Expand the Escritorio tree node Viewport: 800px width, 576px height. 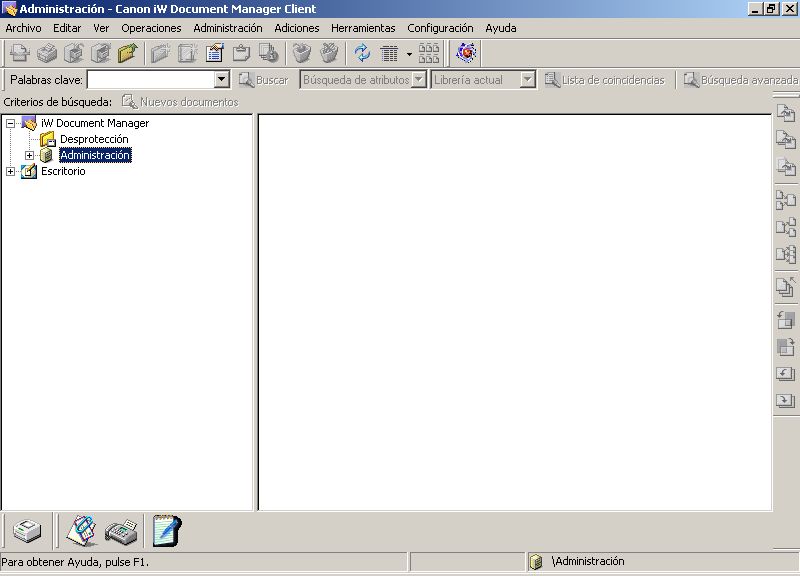tap(10, 171)
